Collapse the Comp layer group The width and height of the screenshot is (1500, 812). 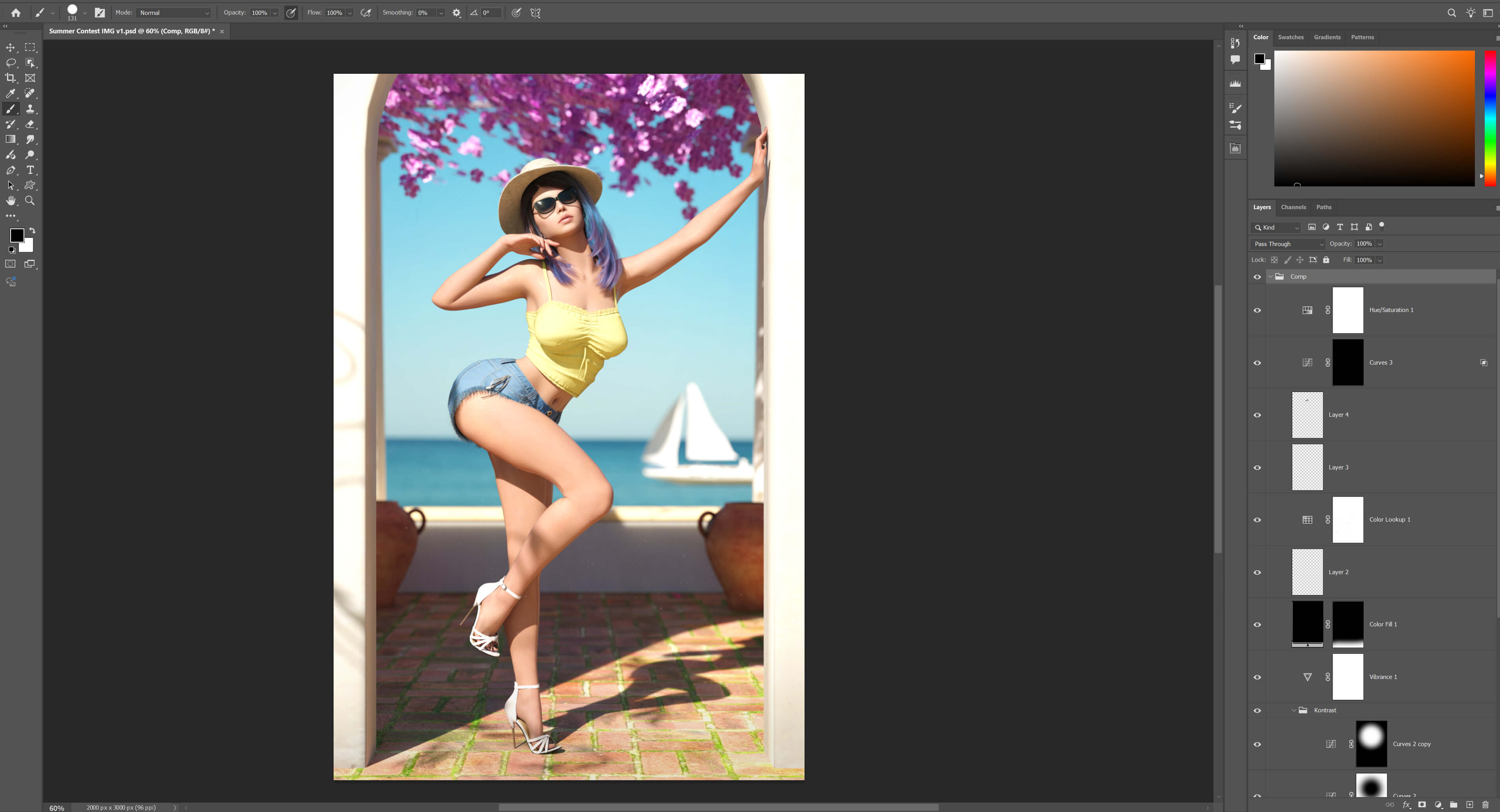coord(1270,277)
